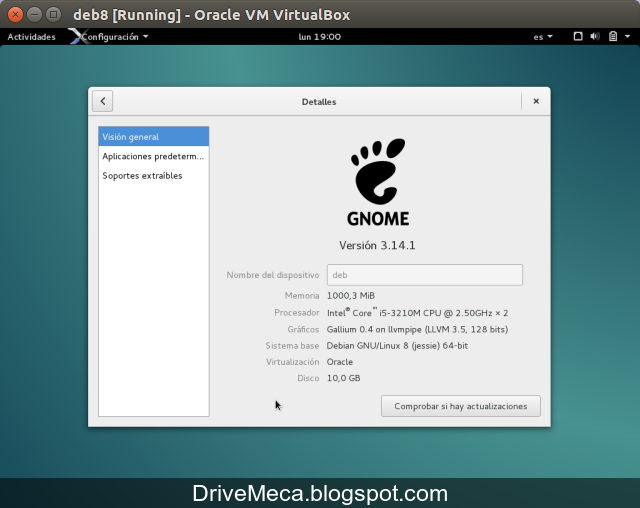Expand the system menu arrow in the top bar
640x508 pixels.
point(627,37)
